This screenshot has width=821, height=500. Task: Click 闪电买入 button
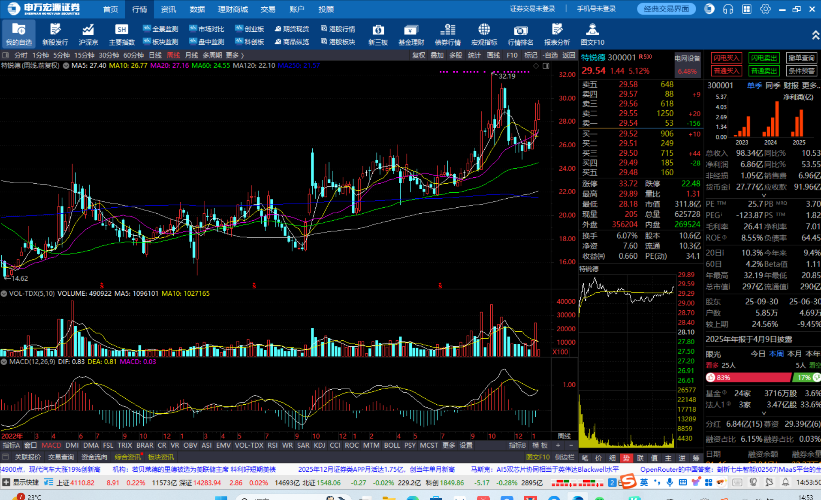(x=726, y=58)
